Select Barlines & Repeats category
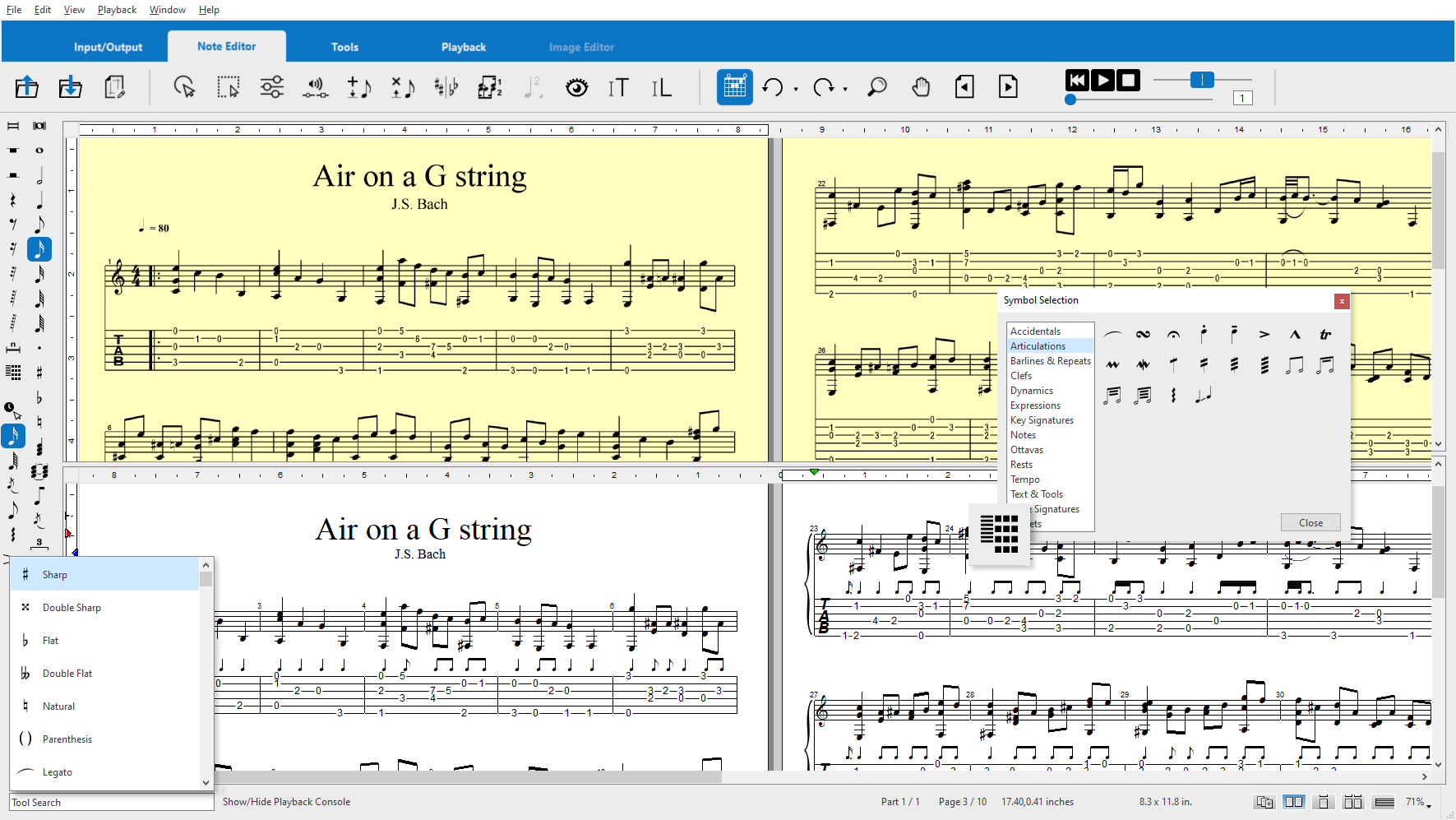Image resolution: width=1456 pixels, height=820 pixels. (1051, 361)
